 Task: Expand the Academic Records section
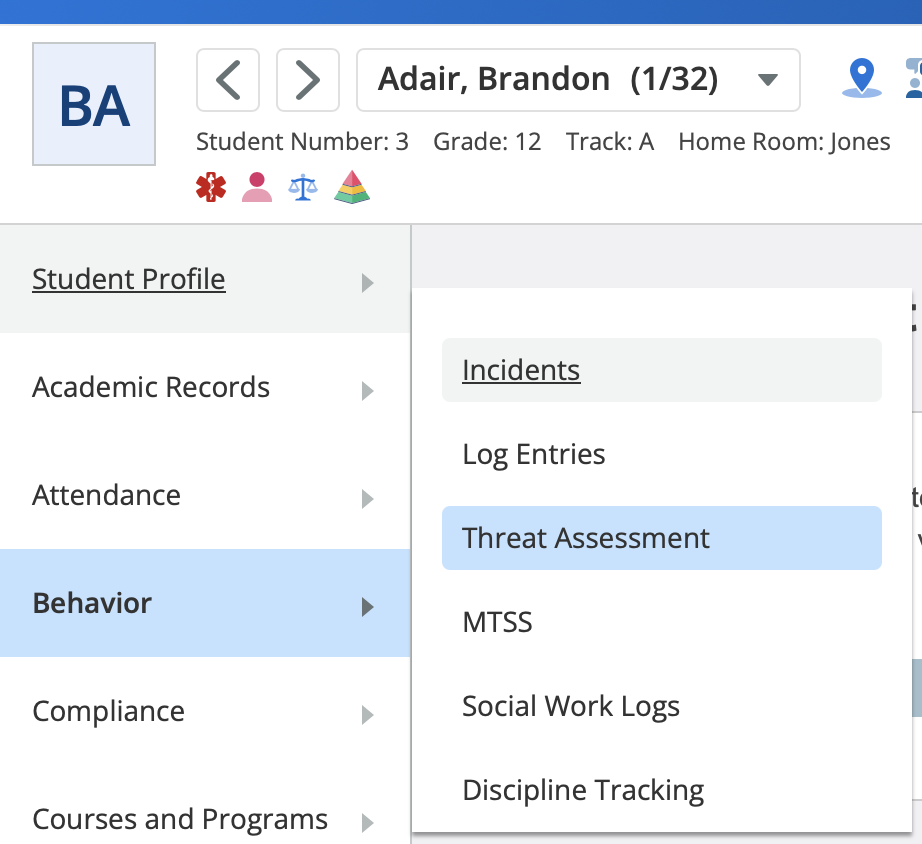(205, 387)
